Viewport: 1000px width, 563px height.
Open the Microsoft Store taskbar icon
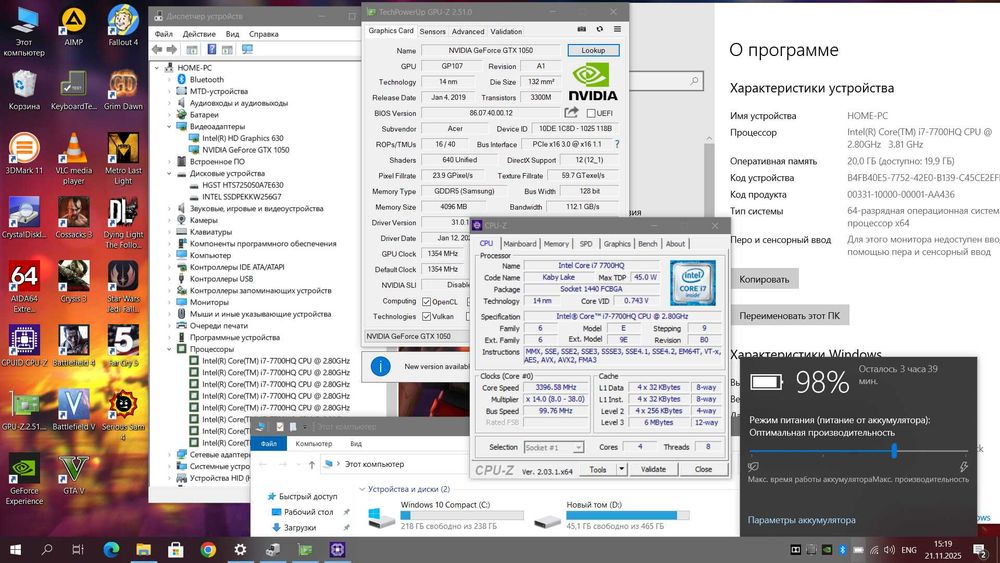175,549
